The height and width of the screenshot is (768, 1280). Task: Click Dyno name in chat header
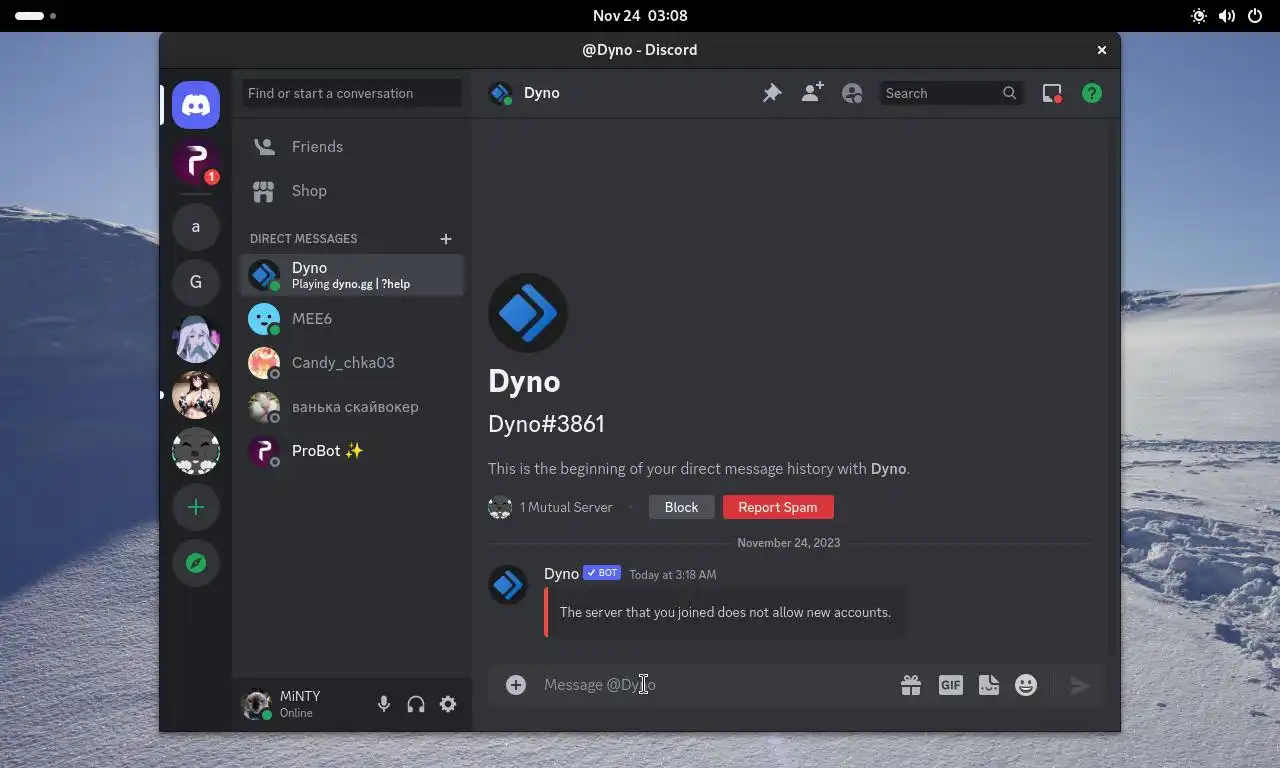(541, 93)
